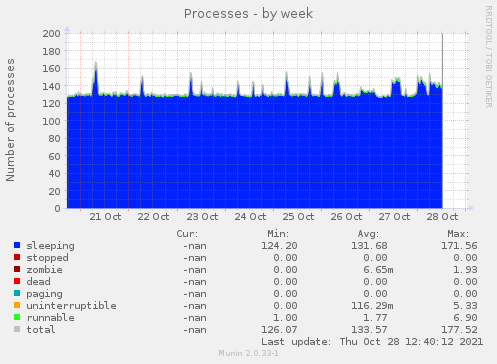The width and height of the screenshot is (497, 364).
Task: Select the 'sleeping' legend label
Action: pyautogui.click(x=50, y=246)
